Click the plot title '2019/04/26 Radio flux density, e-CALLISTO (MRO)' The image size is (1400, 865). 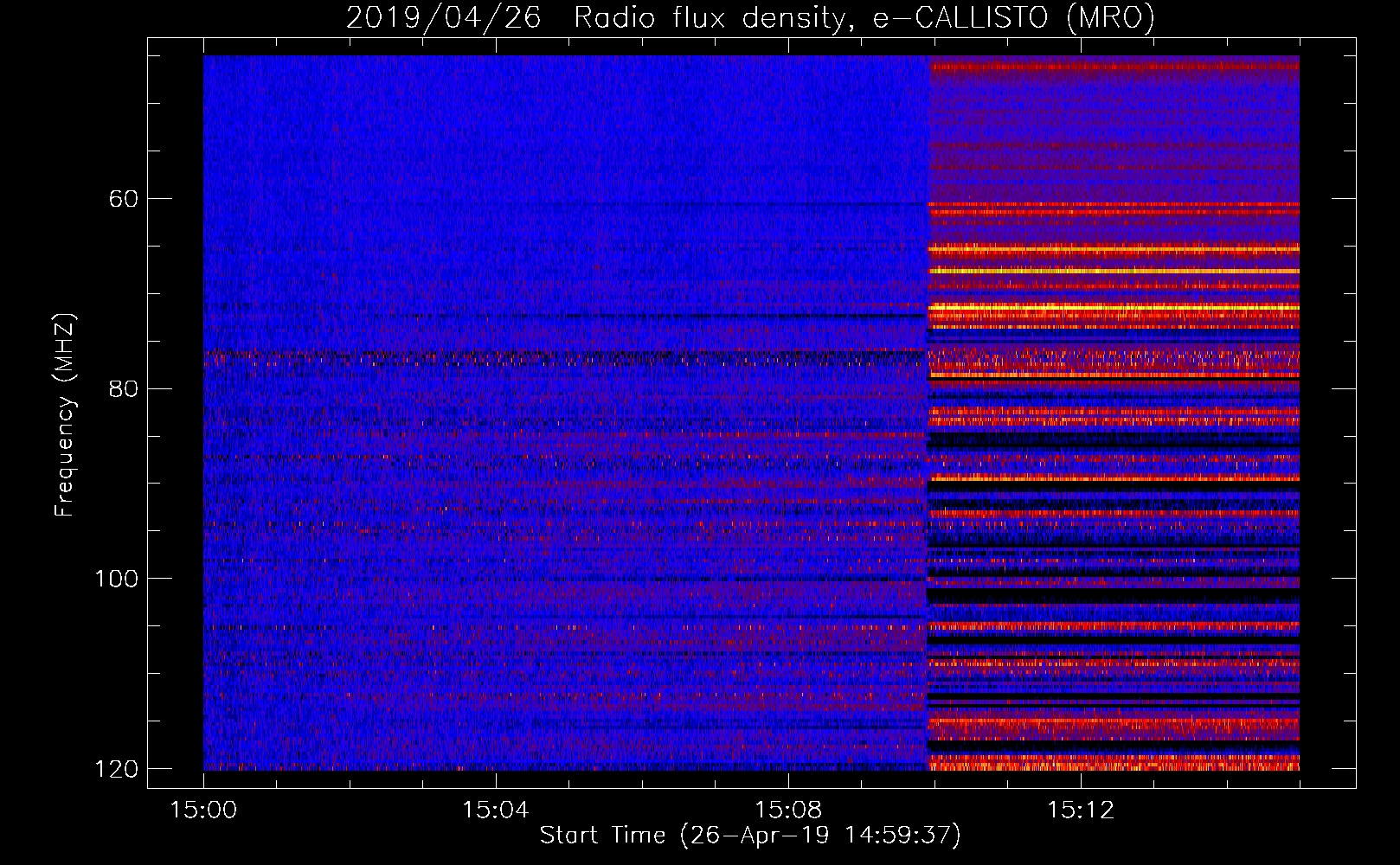coord(750,17)
